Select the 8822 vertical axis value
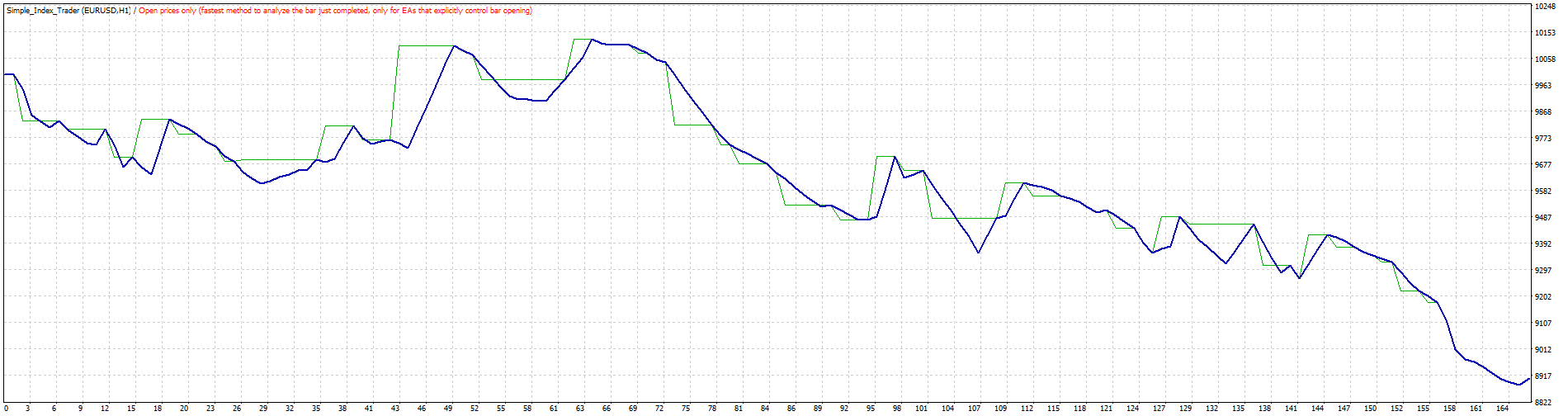The width and height of the screenshot is (1568, 416). pos(1544,403)
